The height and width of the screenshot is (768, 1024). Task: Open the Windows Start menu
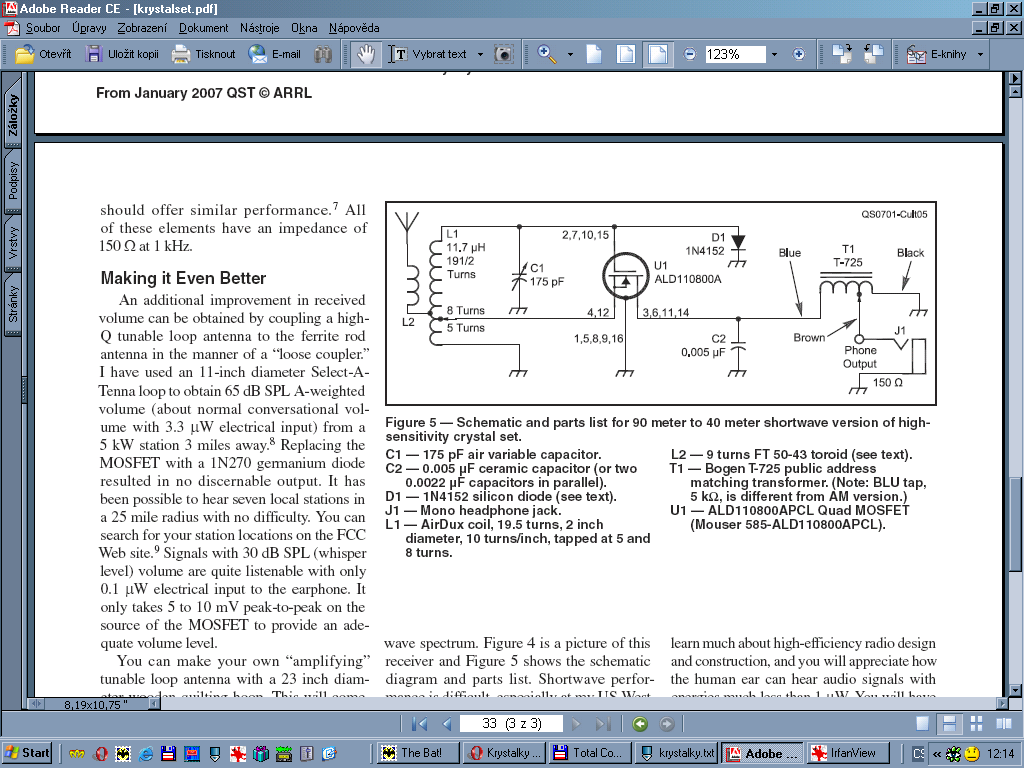[x=27, y=753]
